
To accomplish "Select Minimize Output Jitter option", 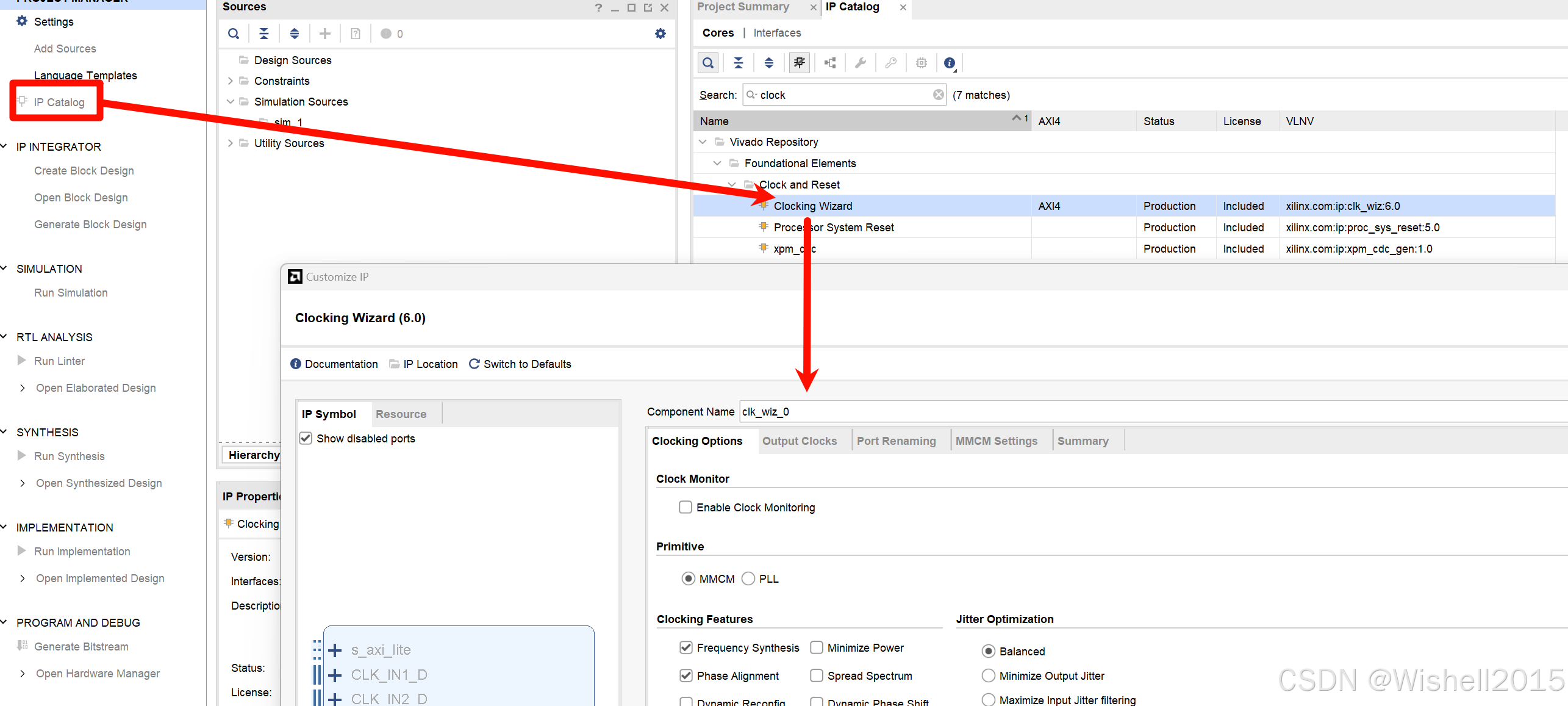I will click(989, 675).
